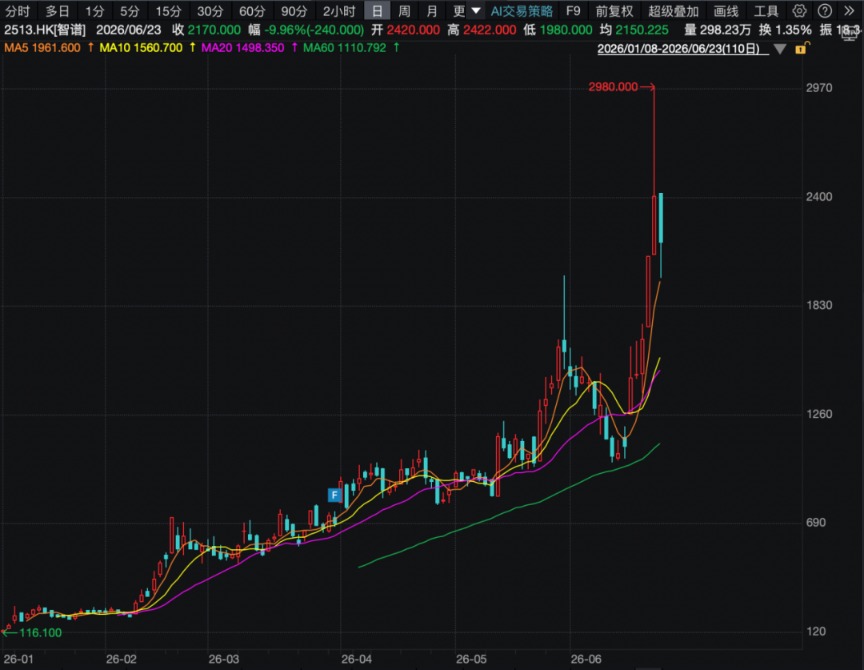Click the volume 298.23万 value

[725, 30]
